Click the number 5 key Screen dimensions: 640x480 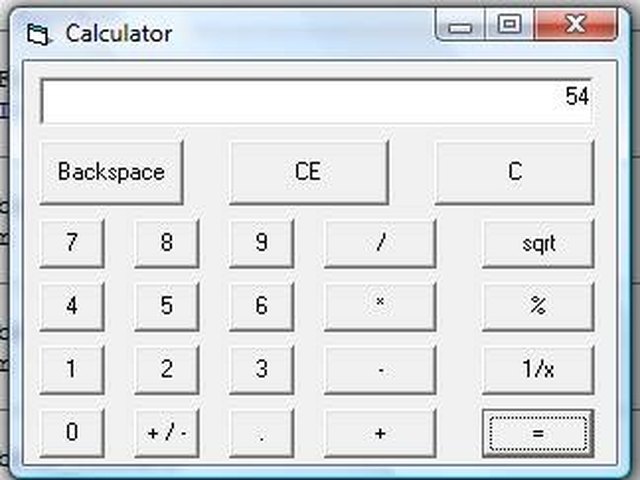pos(167,307)
